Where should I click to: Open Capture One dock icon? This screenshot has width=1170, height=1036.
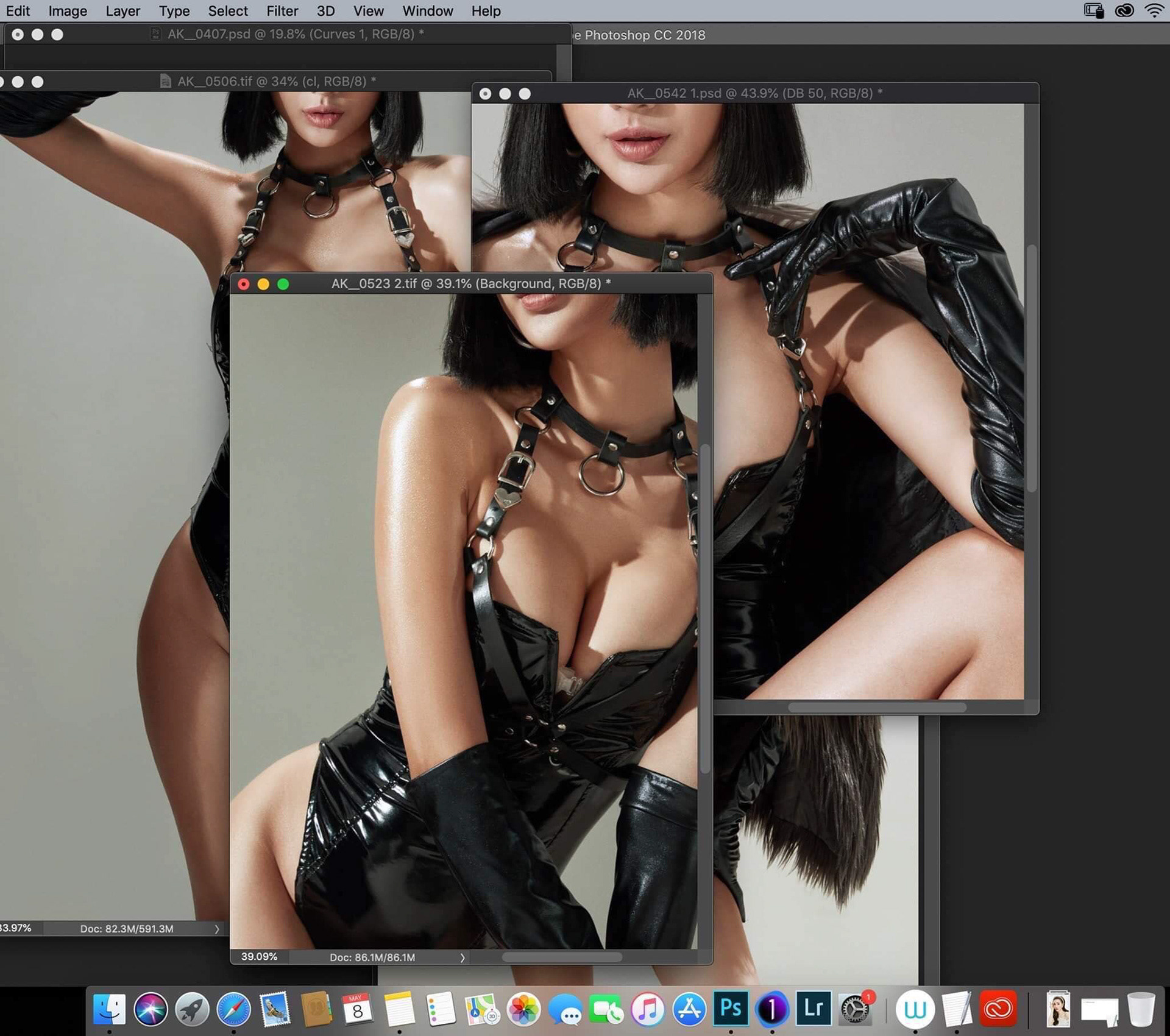(x=771, y=1009)
